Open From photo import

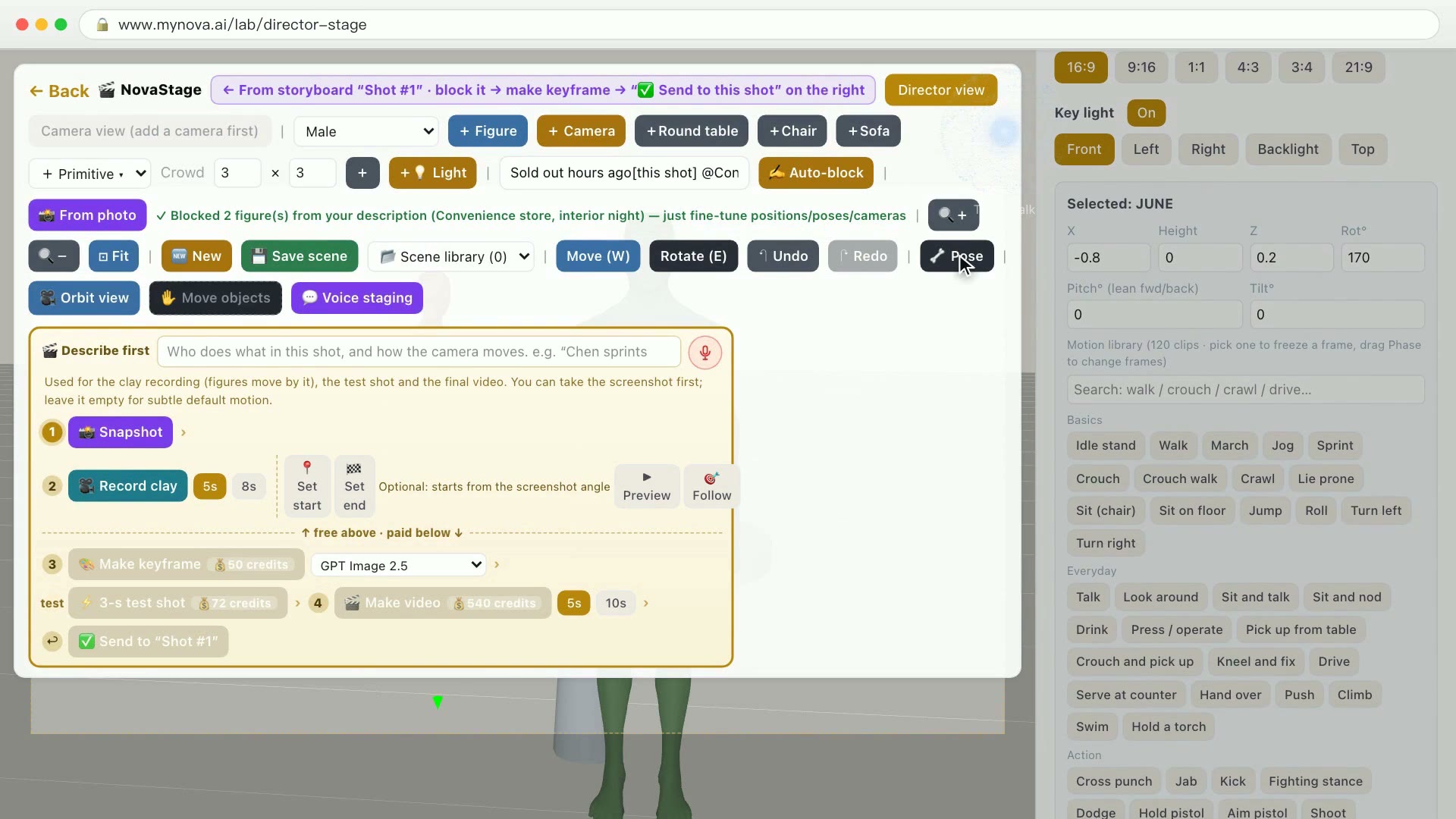click(87, 215)
